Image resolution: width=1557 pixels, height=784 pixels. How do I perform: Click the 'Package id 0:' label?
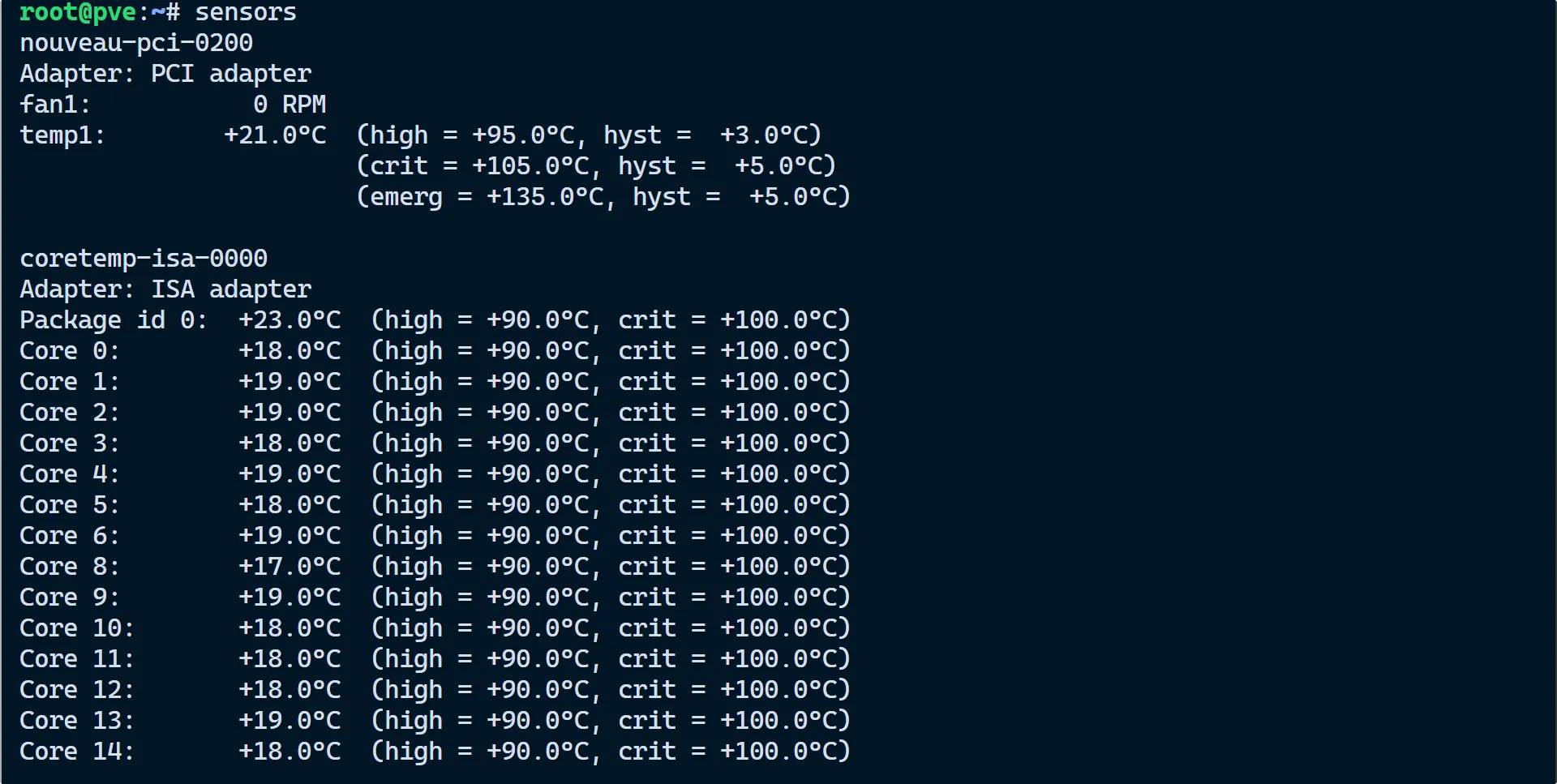114,320
